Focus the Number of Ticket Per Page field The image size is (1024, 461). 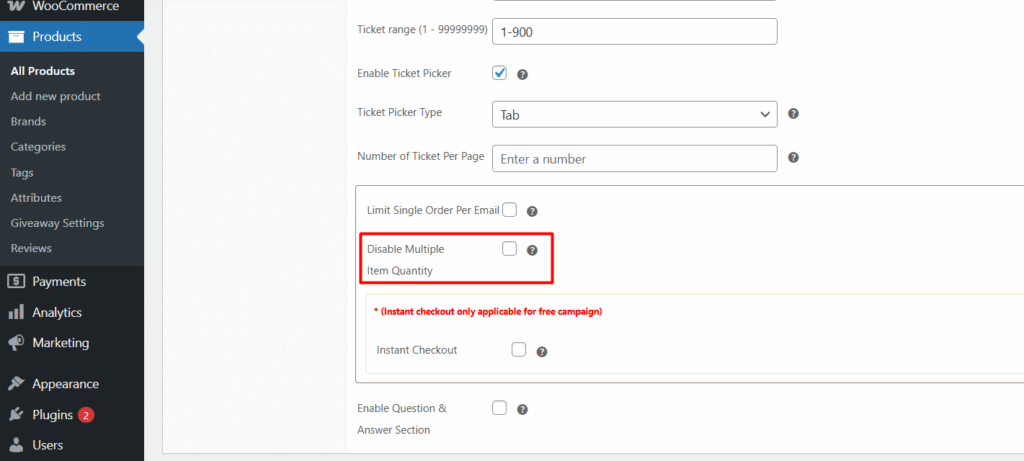point(634,159)
